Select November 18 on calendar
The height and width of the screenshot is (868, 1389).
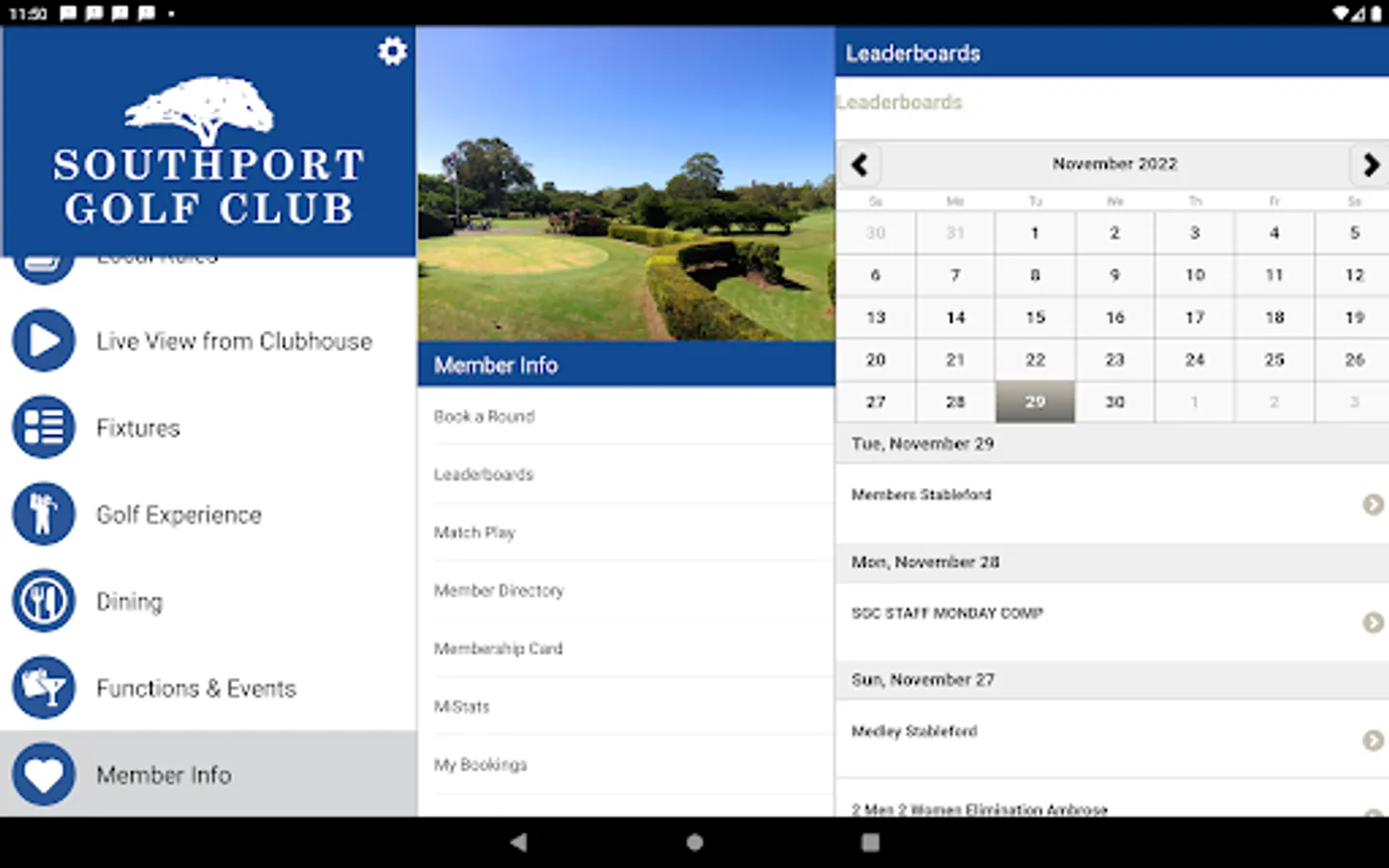click(1274, 317)
